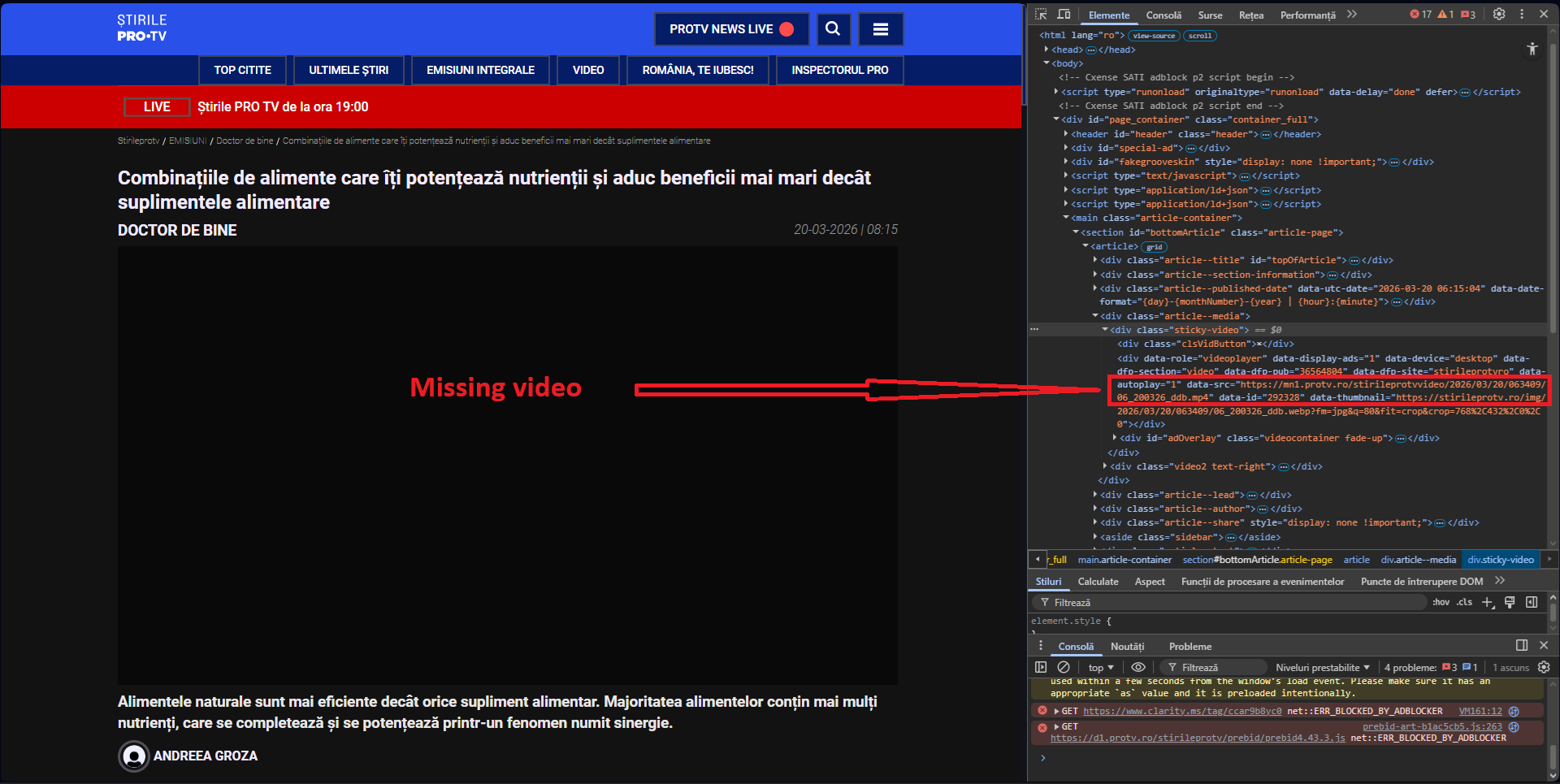Switch to the Calculate styles tab
This screenshot has height=784, width=1560.
(1098, 582)
